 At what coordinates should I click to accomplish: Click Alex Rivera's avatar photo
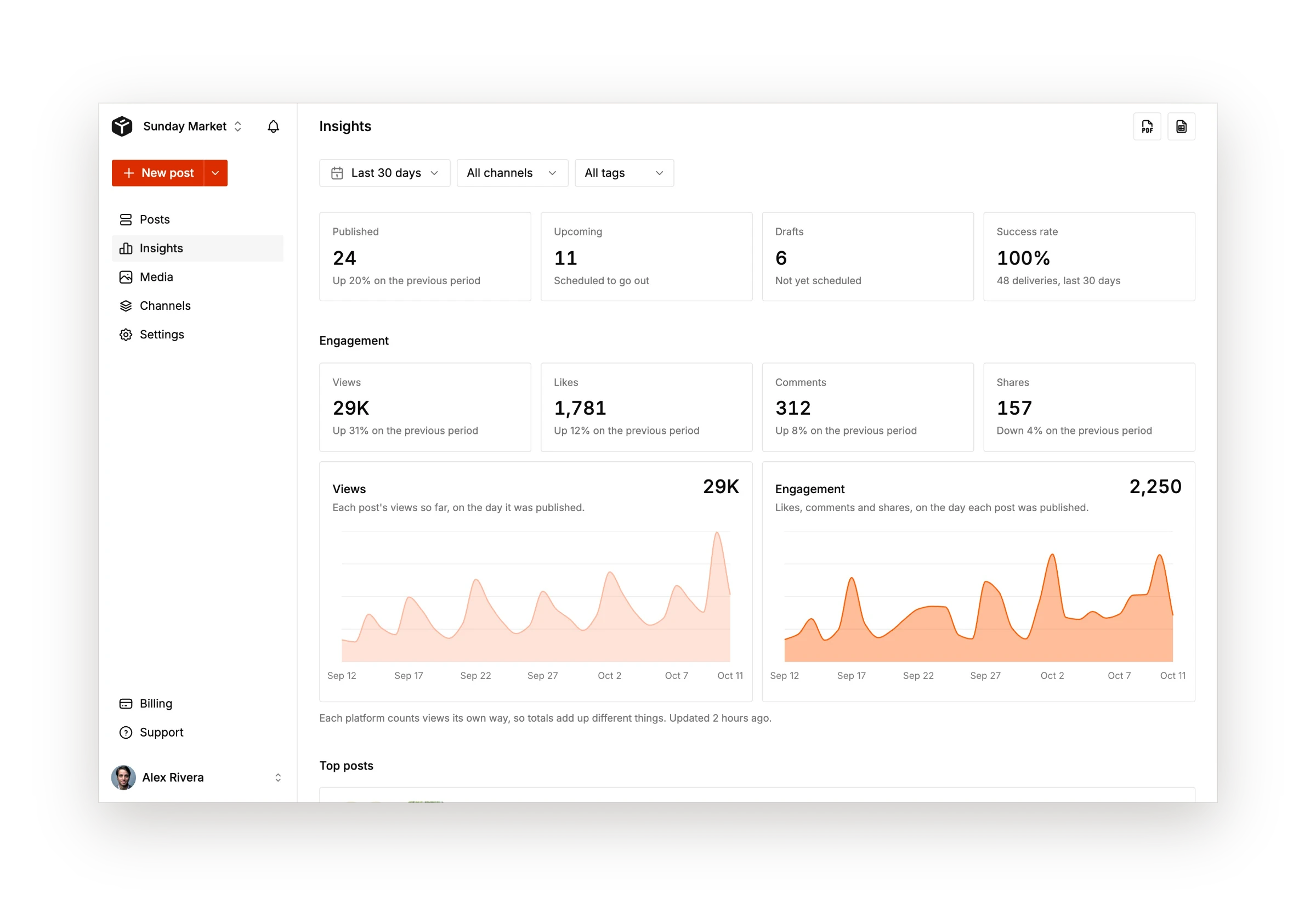click(123, 777)
